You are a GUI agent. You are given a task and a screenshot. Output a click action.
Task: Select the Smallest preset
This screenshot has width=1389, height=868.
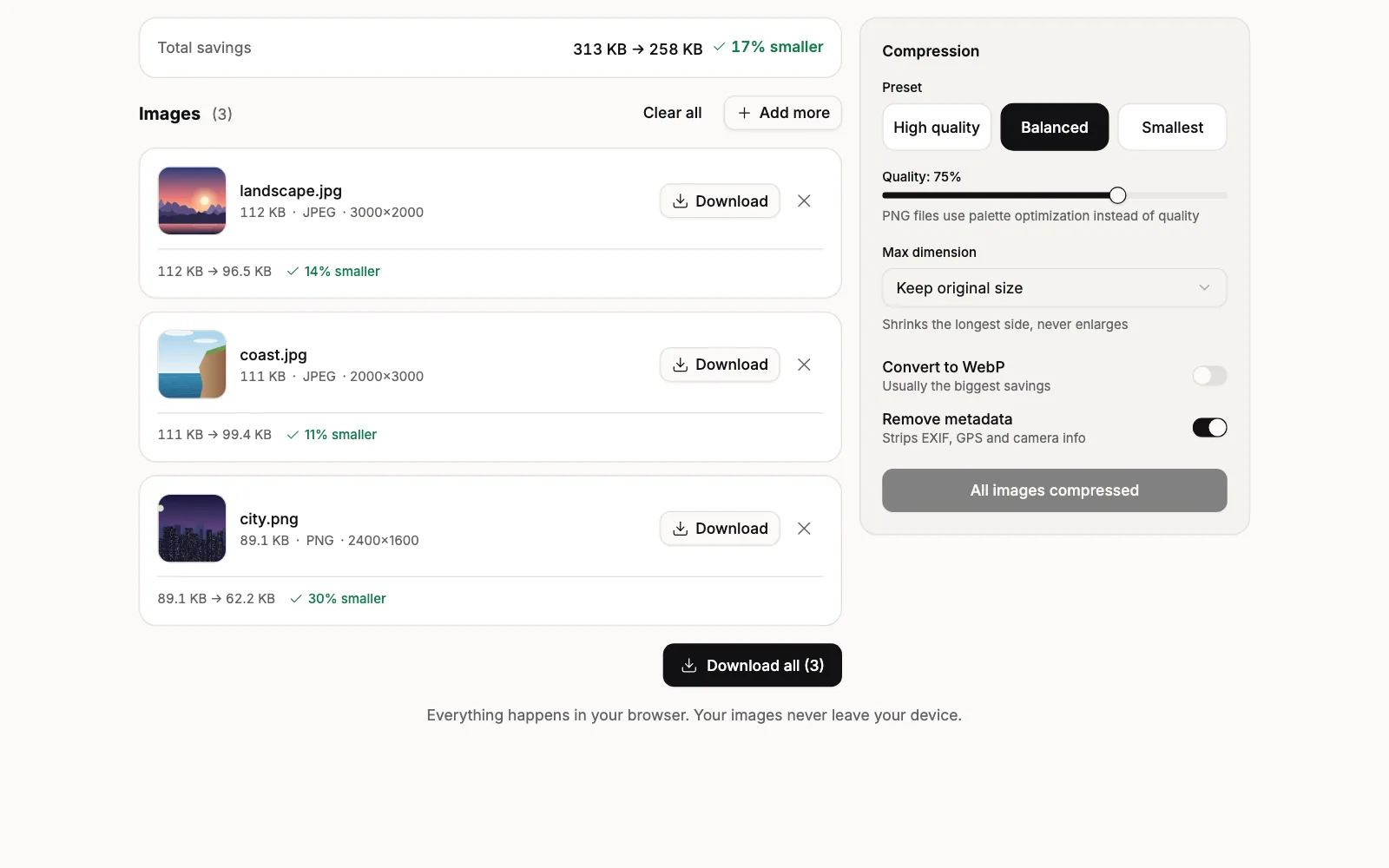(1172, 127)
